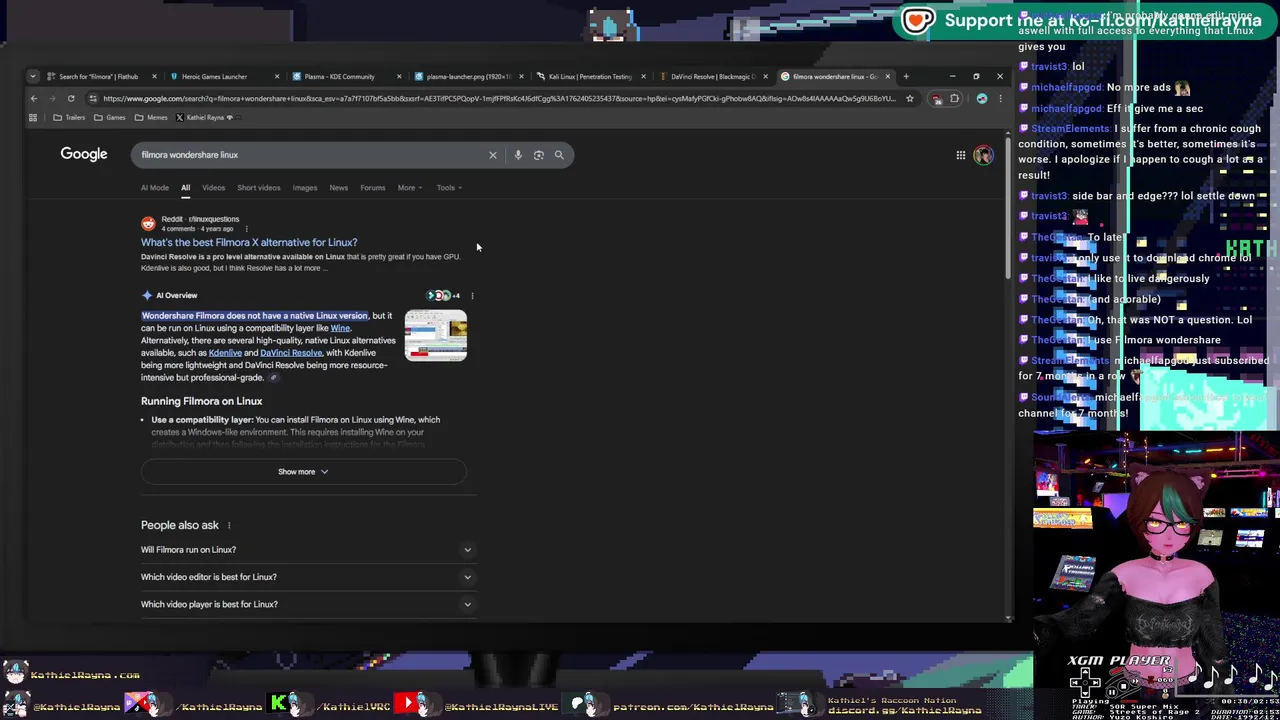Open the Trailers bookmark folder
Image resolution: width=1280 pixels, height=720 pixels.
click(69, 117)
